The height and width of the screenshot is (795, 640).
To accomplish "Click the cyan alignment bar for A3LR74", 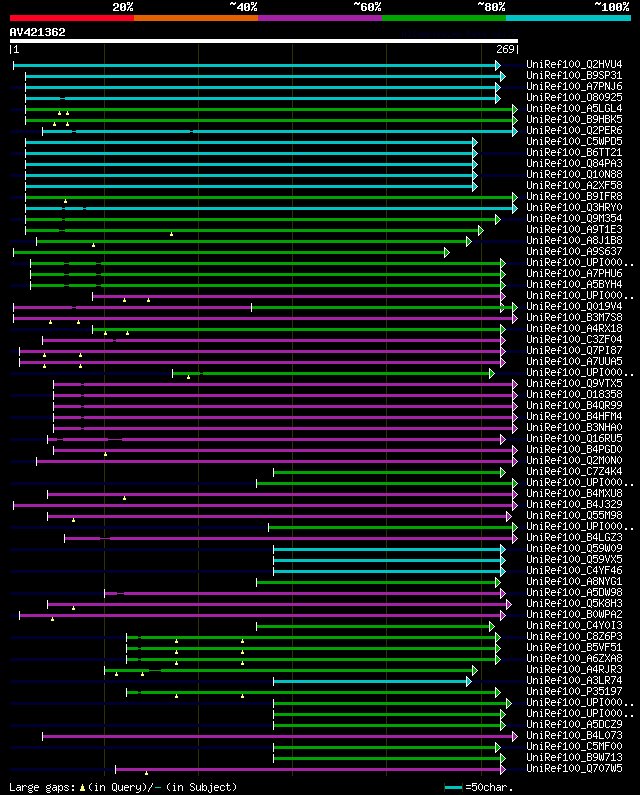I will tap(371, 681).
